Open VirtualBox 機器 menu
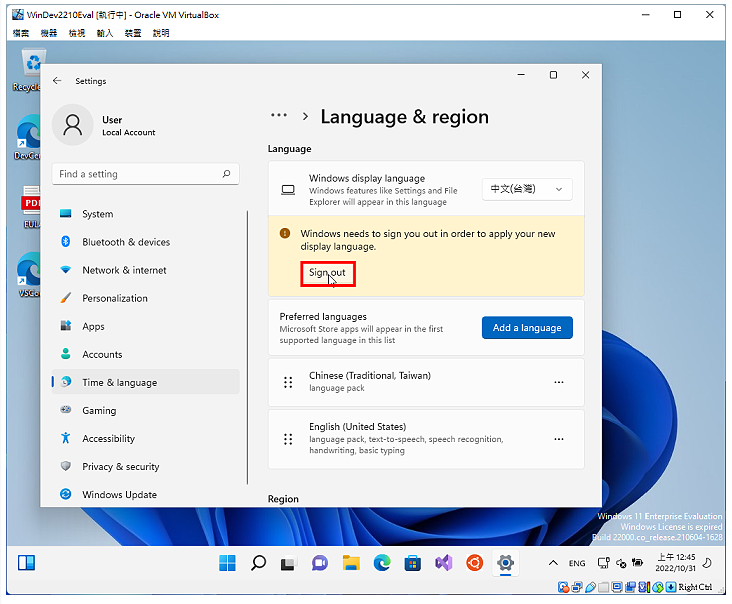The height and width of the screenshot is (604, 732). tap(49, 33)
